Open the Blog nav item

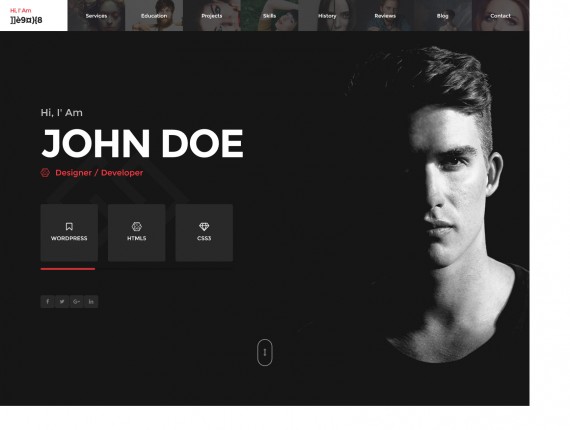[442, 16]
